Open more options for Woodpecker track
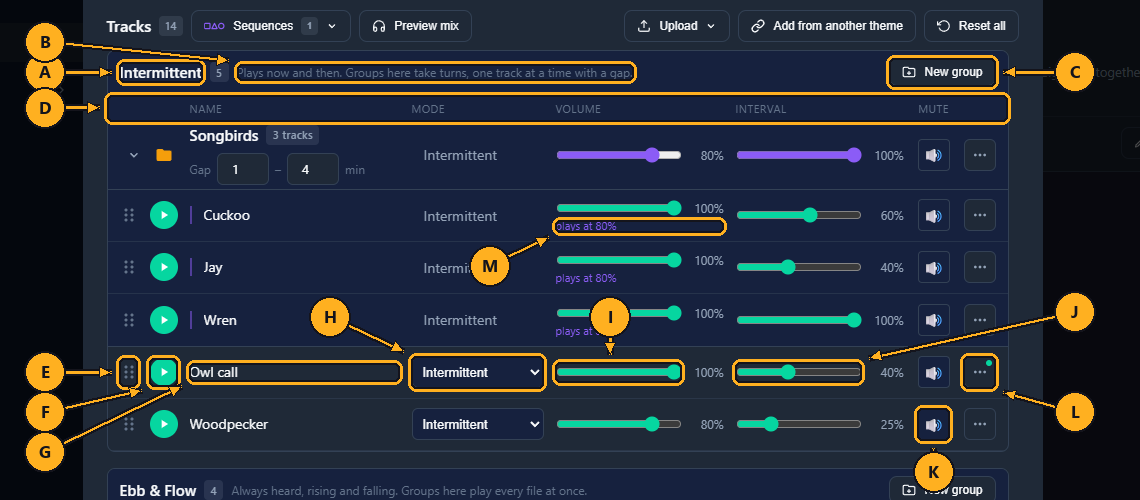The height and width of the screenshot is (500, 1140). 979,424
